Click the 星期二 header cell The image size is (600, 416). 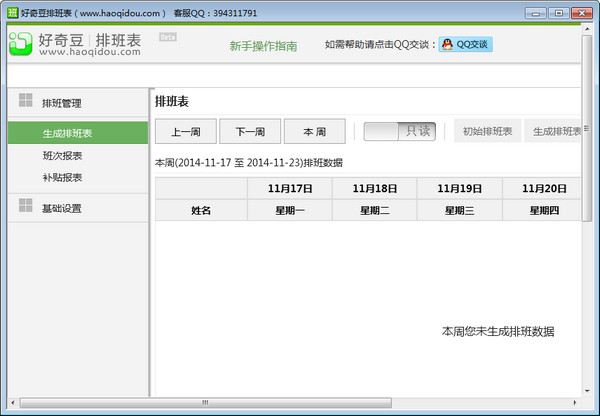pyautogui.click(x=375, y=210)
